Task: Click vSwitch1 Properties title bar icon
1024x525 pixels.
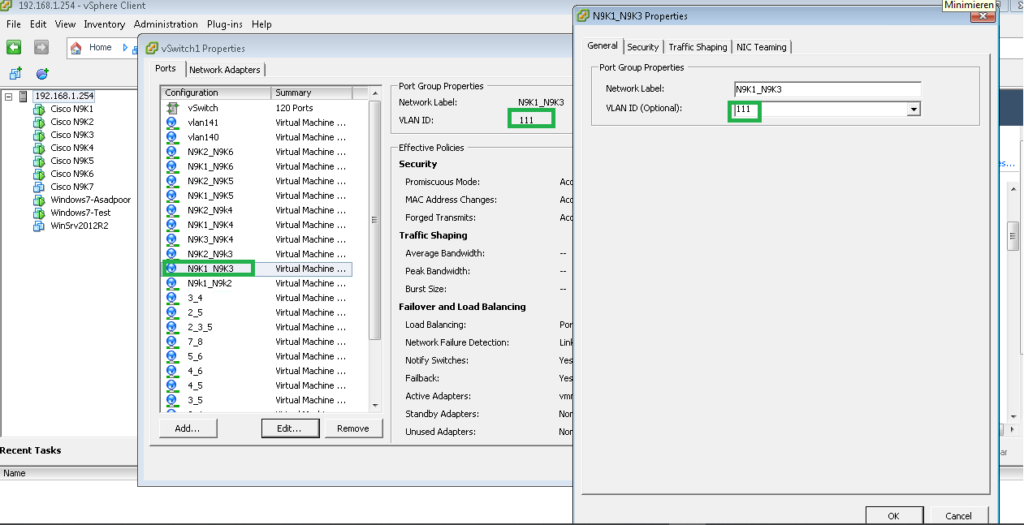Action: click(152, 48)
